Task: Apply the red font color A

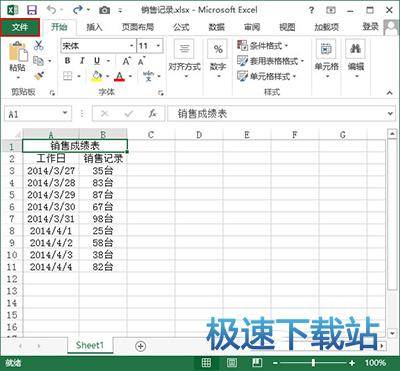Action: coord(119,77)
